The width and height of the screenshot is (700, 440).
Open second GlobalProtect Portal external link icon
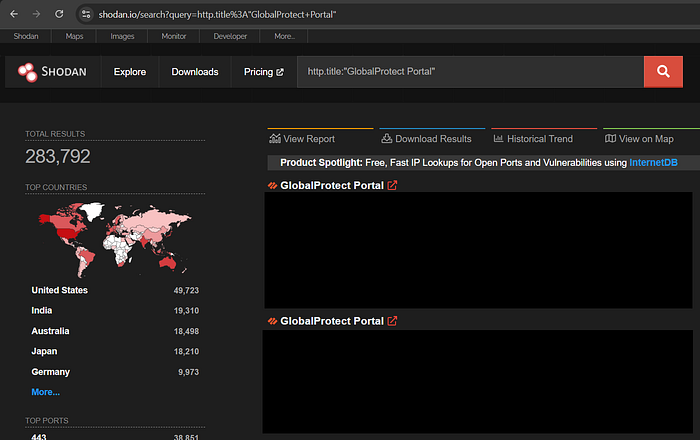click(x=392, y=321)
